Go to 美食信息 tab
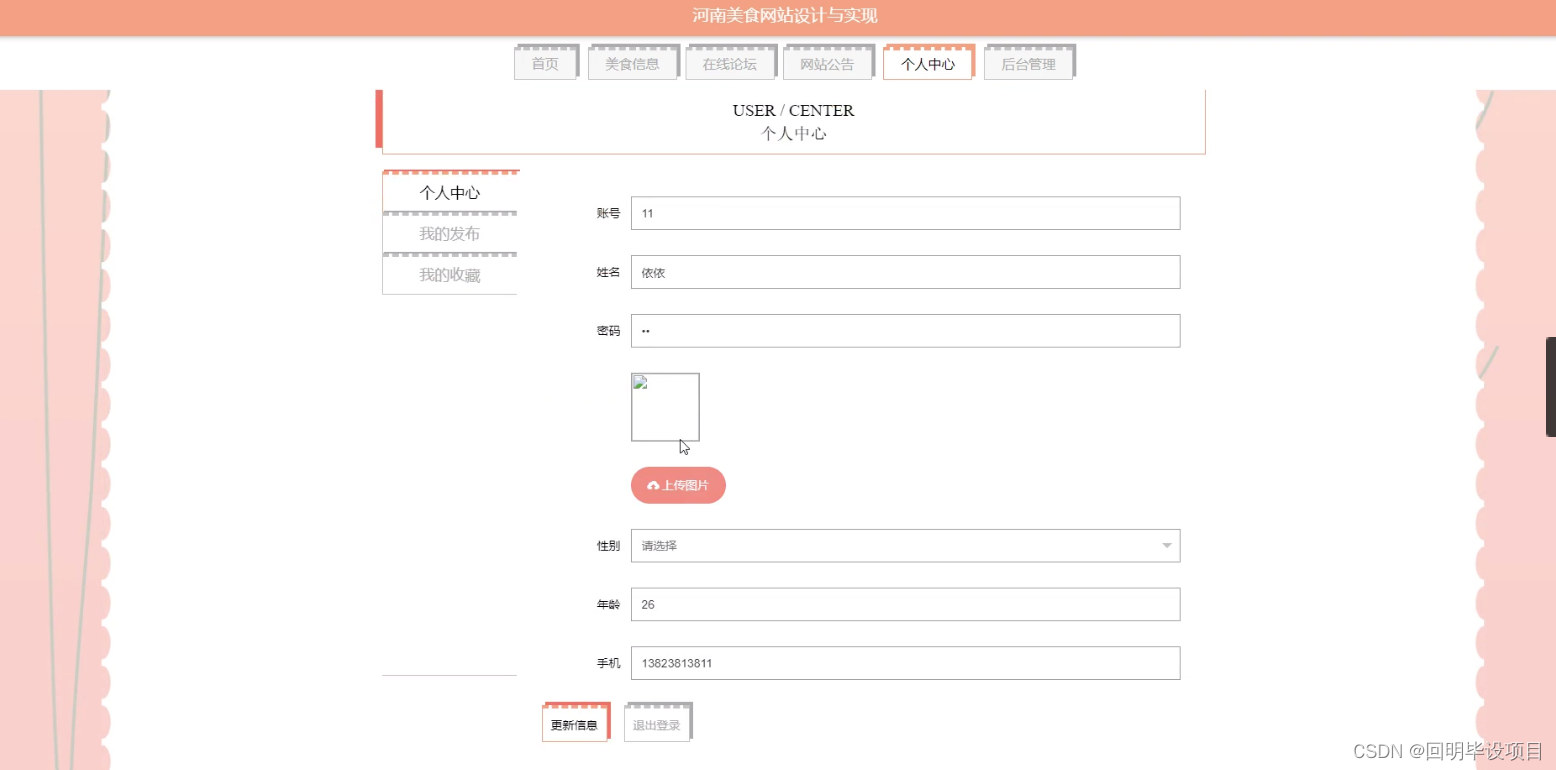The height and width of the screenshot is (770, 1556). pos(632,64)
